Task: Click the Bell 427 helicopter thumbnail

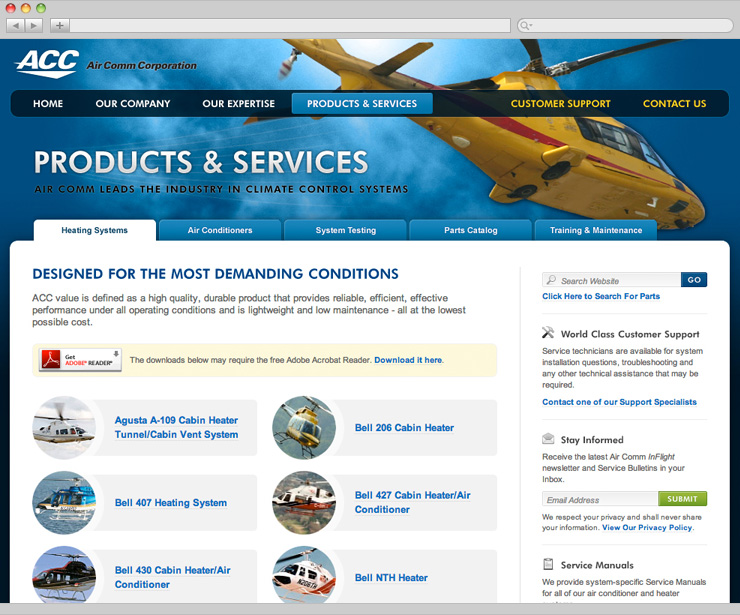Action: point(304,503)
